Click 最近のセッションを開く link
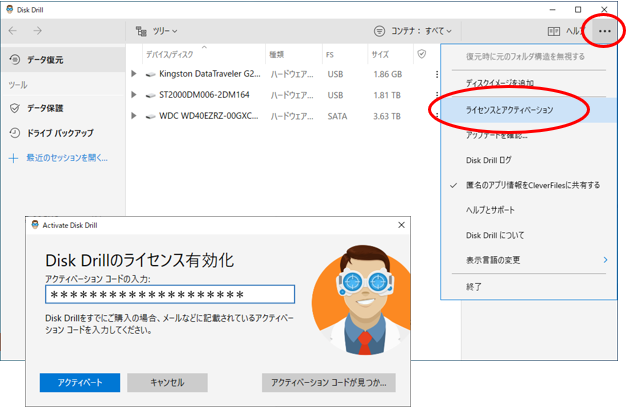Image resolution: width=628 pixels, height=408 pixels. click(67, 158)
